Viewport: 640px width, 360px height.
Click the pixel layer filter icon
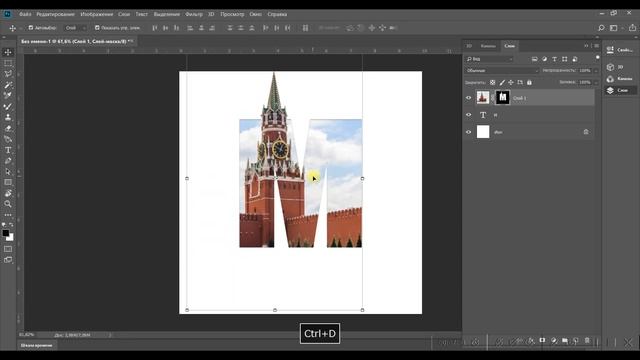pyautogui.click(x=534, y=59)
